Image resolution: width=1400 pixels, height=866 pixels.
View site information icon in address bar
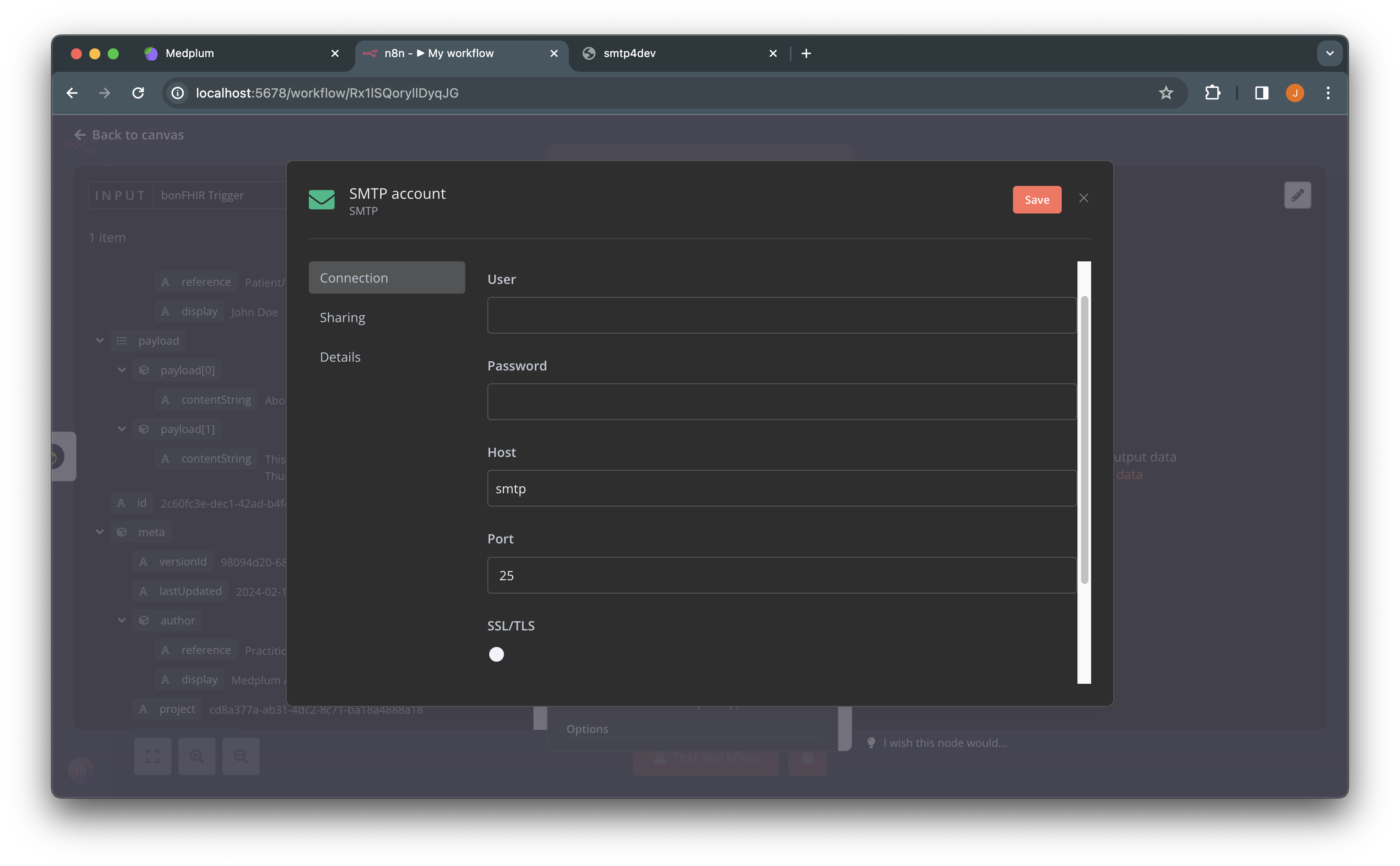178,93
